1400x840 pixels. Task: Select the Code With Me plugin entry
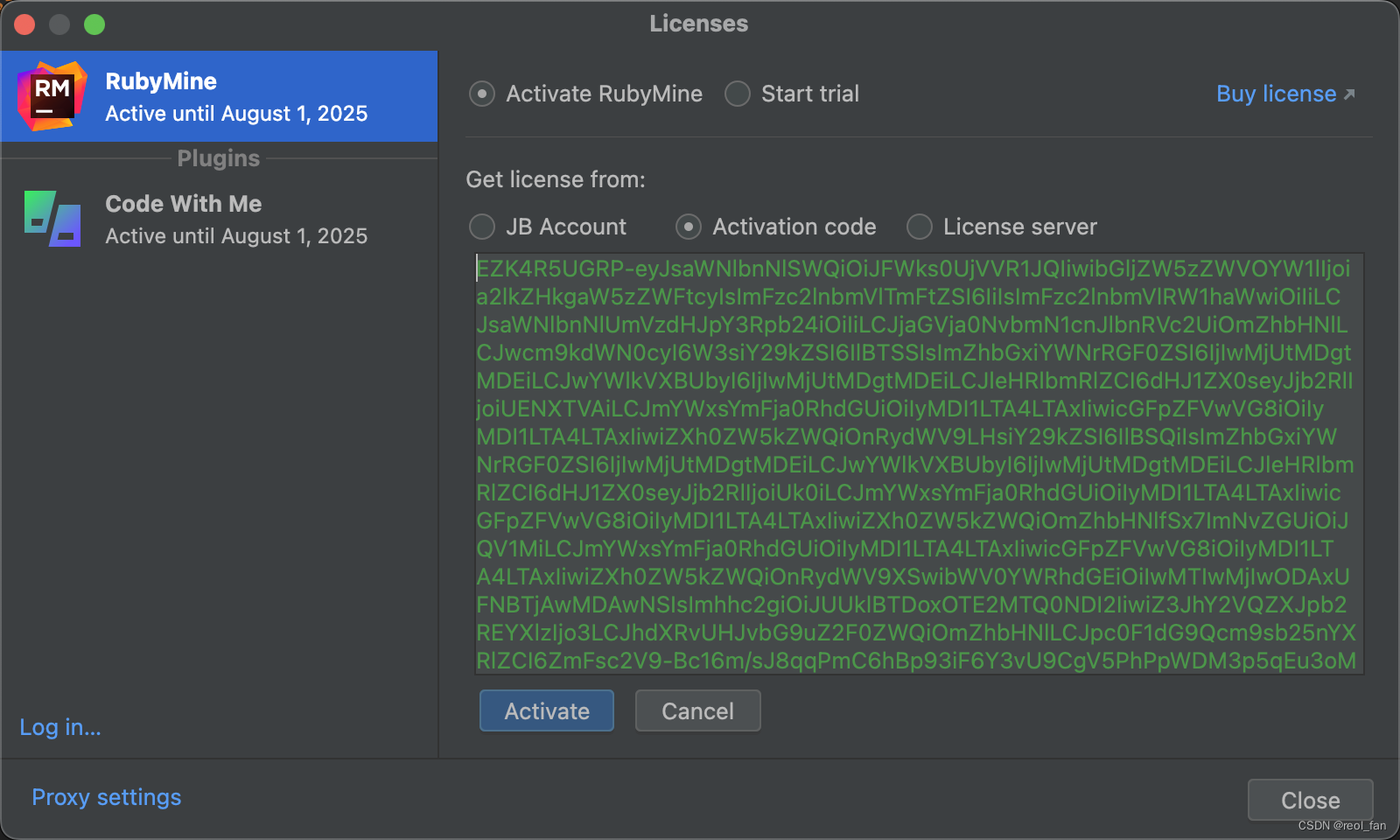[219, 219]
